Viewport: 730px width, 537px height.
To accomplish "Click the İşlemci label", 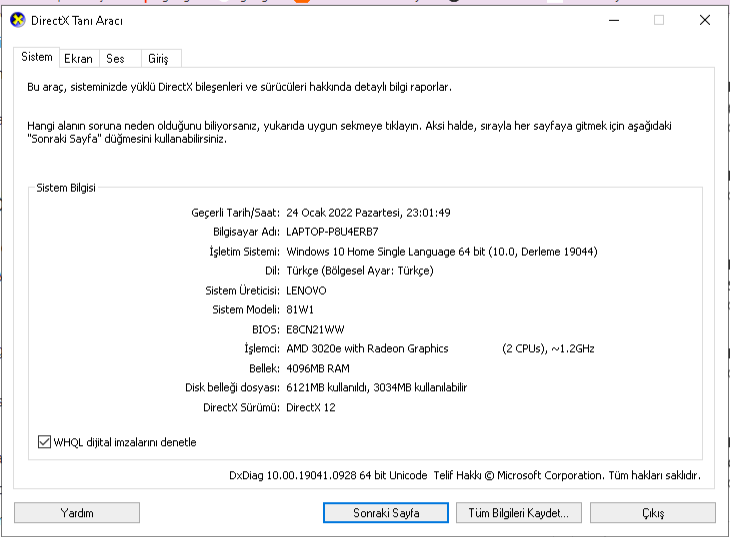I will coord(262,348).
